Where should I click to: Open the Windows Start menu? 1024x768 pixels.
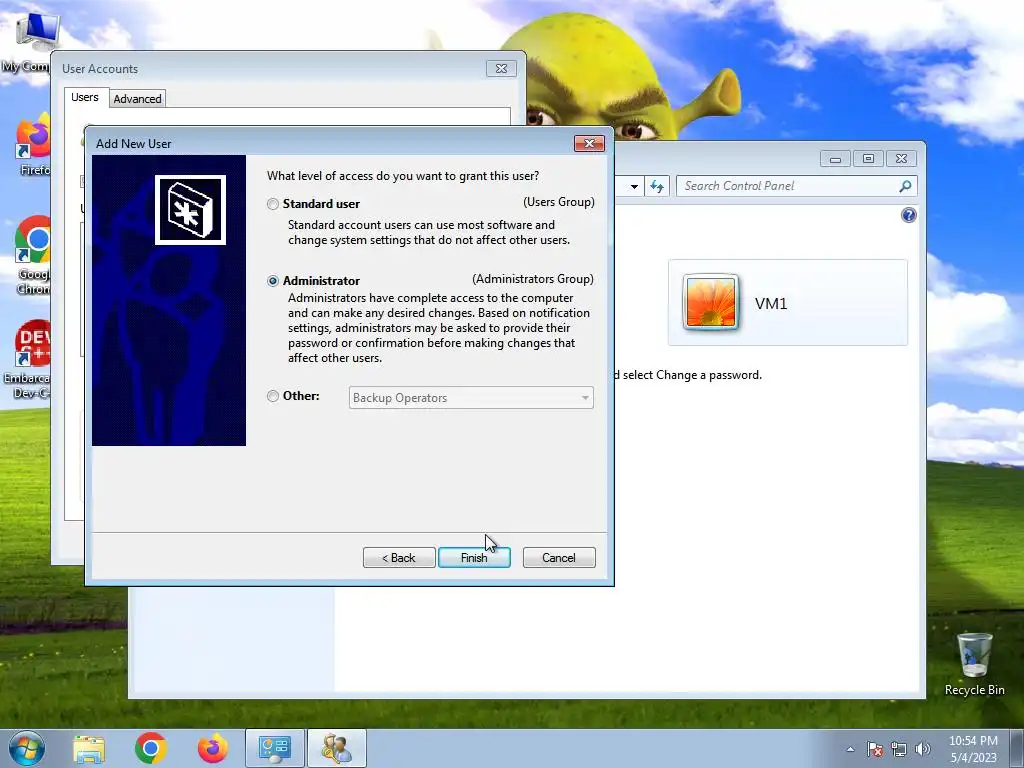pyautogui.click(x=27, y=748)
